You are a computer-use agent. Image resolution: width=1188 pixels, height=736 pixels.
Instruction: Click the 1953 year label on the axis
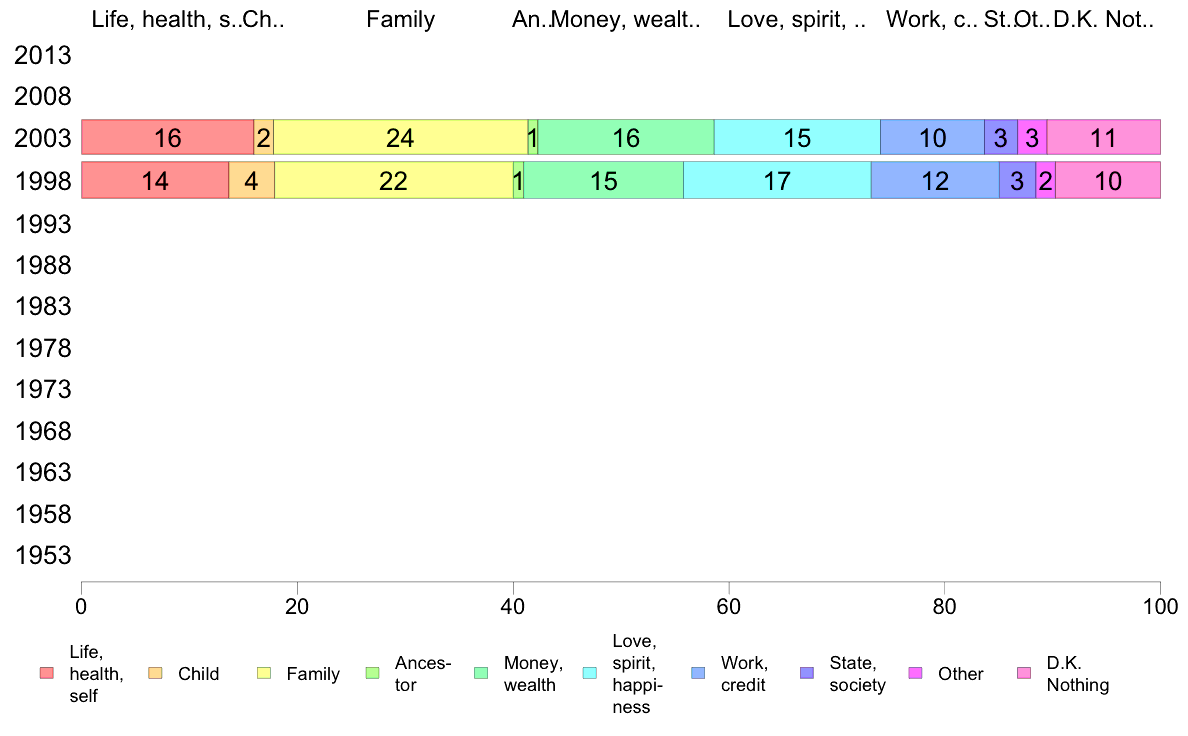[x=44, y=555]
